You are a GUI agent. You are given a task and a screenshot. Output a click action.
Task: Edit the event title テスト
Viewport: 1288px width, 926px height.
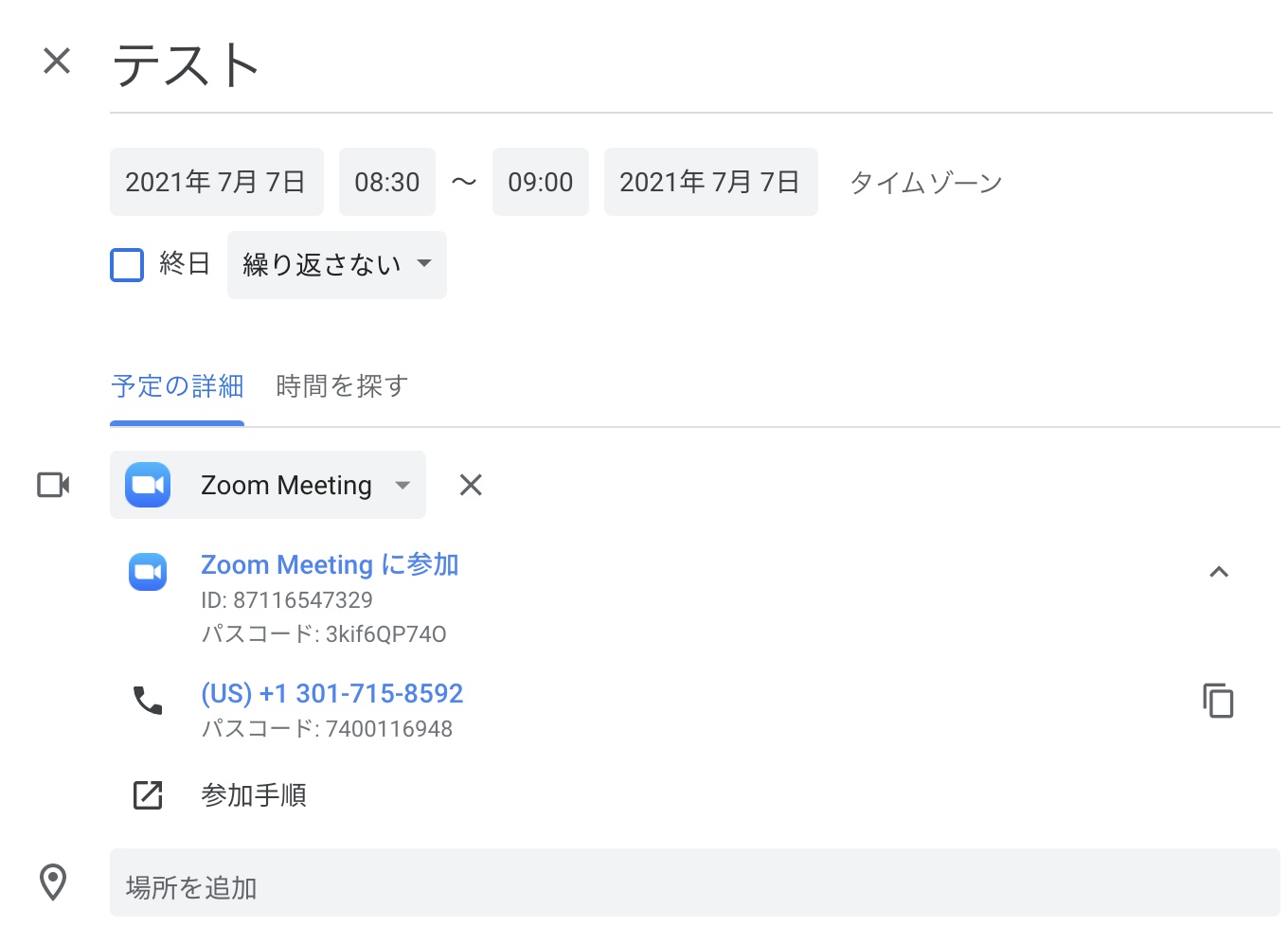point(691,66)
